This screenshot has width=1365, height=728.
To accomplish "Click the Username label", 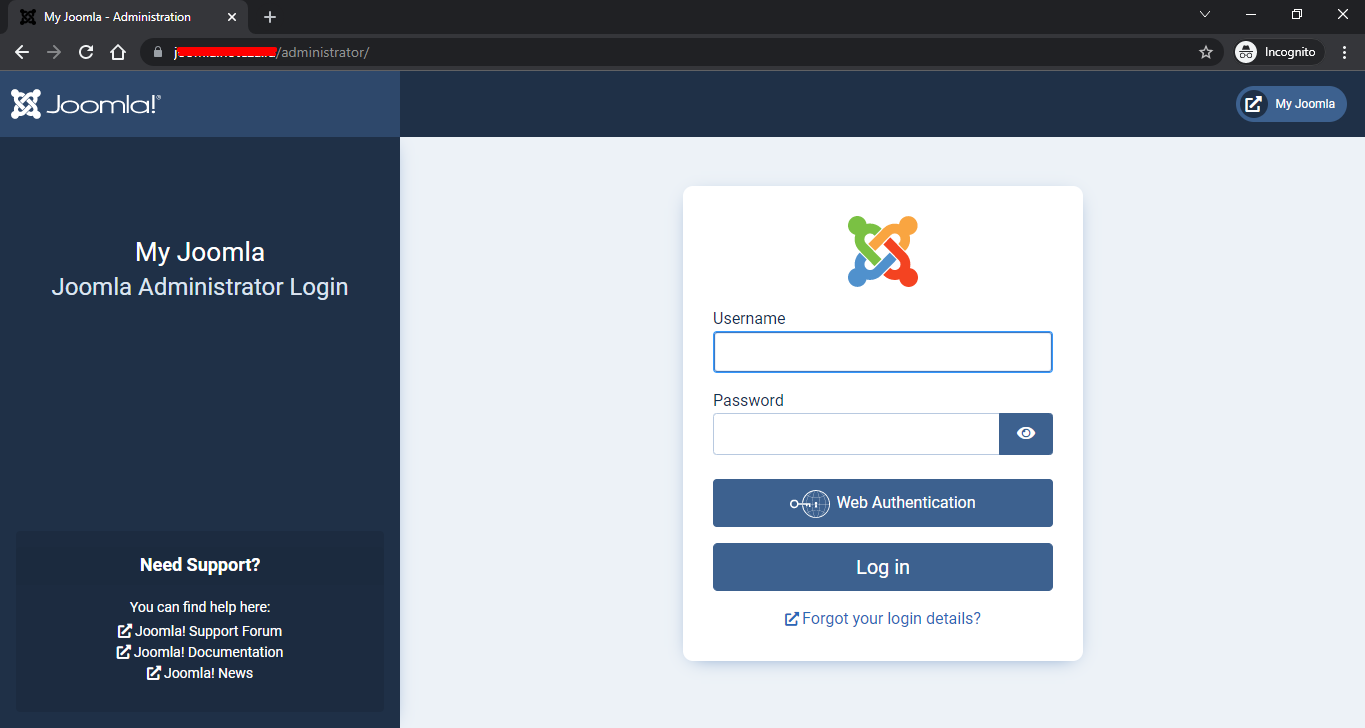I will pyautogui.click(x=749, y=319).
